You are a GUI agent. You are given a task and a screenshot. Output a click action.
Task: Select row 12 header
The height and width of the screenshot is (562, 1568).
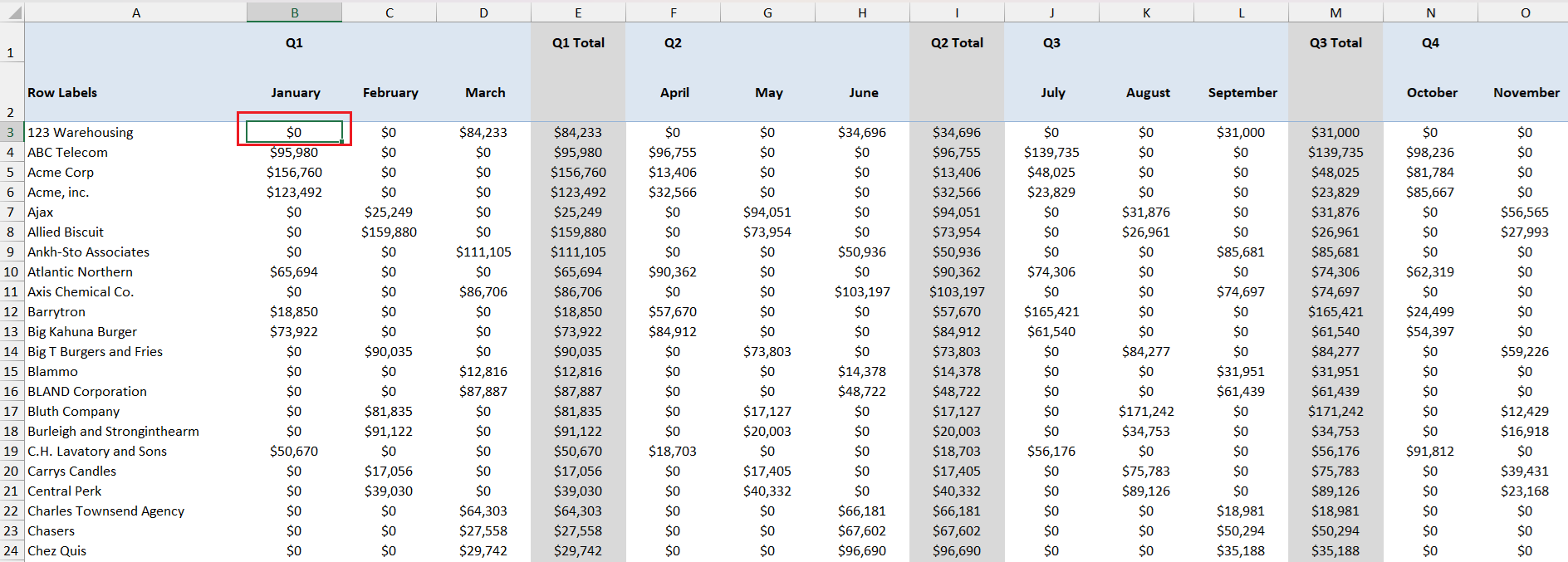(12, 311)
